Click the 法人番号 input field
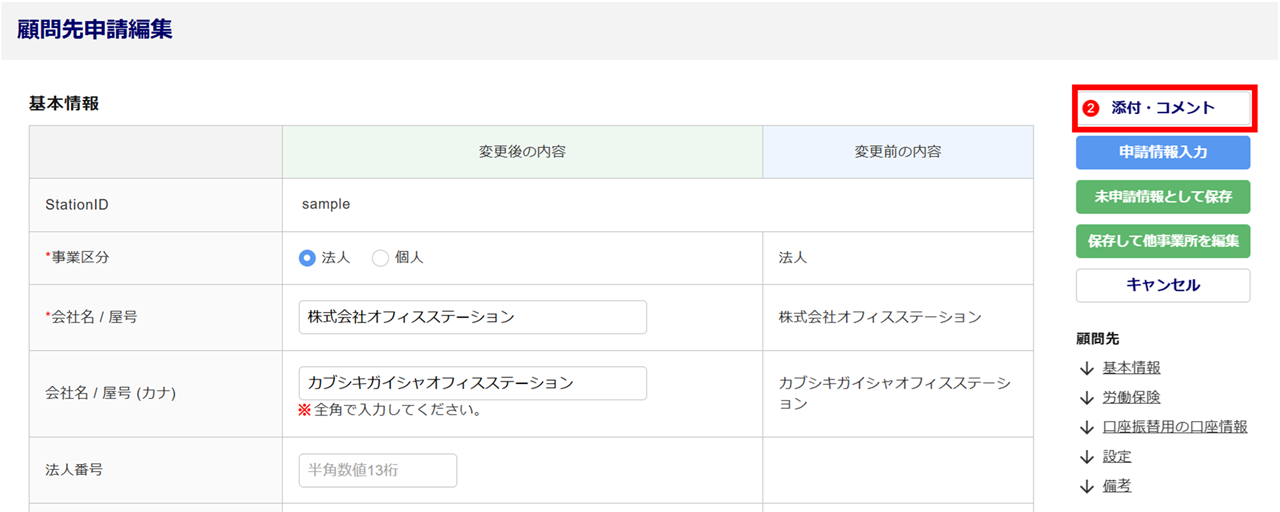Screen dimensions: 1280x512 tap(377, 470)
